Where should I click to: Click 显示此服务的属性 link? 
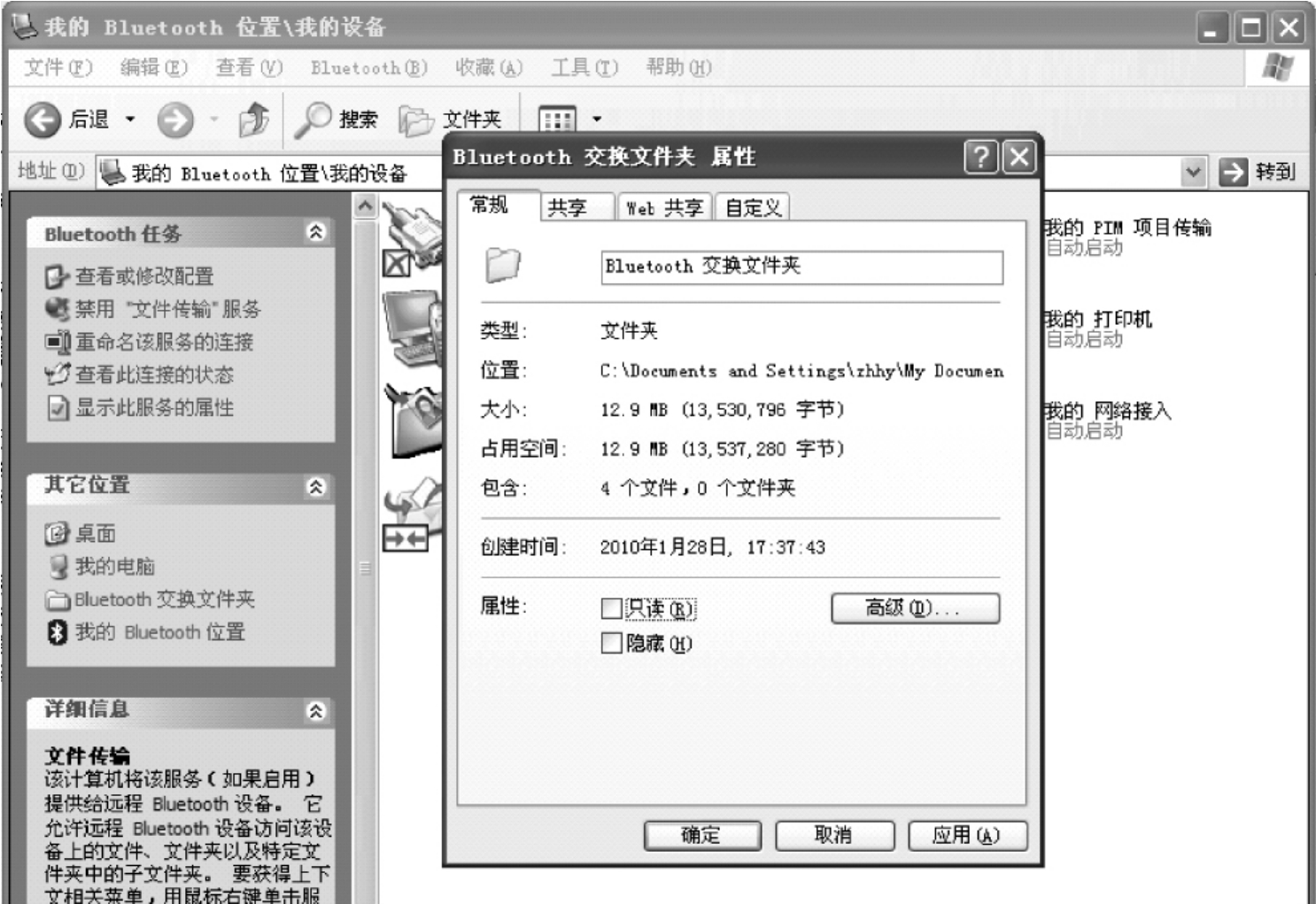click(154, 407)
